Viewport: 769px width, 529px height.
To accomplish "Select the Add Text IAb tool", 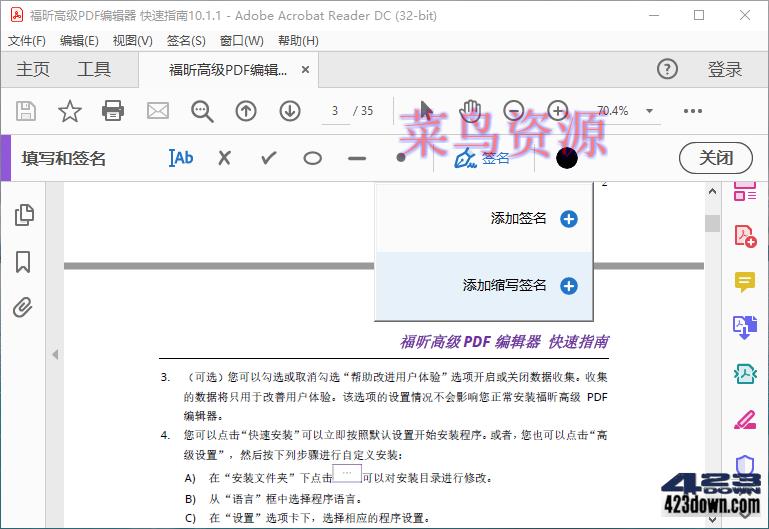I will pyautogui.click(x=180, y=158).
